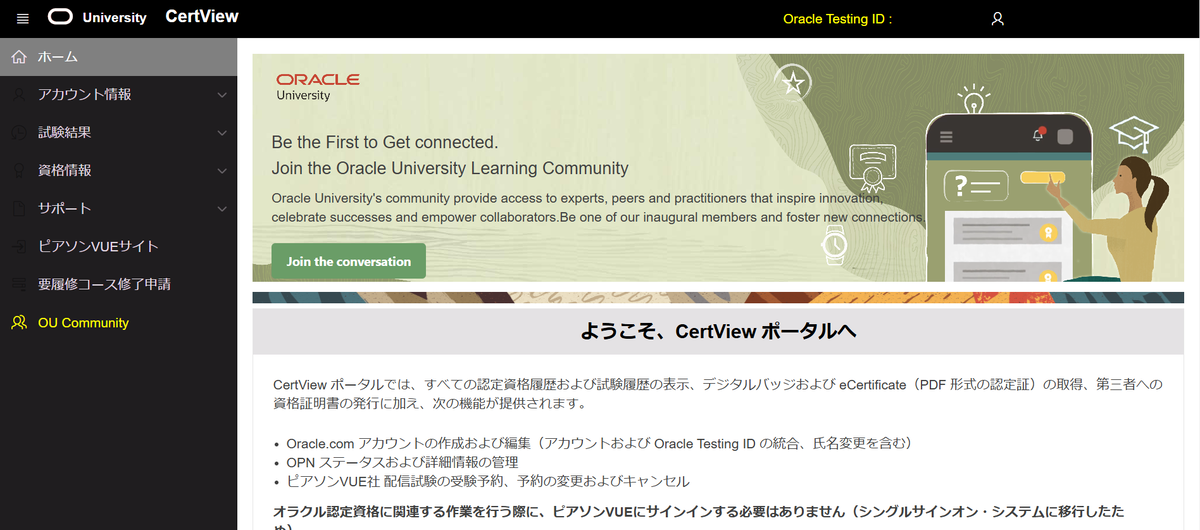Open the hamburger navigation menu
This screenshot has width=1200, height=530.
coord(23,18)
